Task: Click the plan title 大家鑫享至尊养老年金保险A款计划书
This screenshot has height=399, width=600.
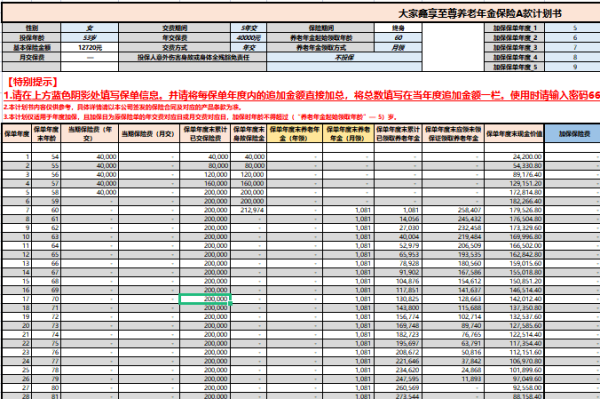Action: (480, 14)
